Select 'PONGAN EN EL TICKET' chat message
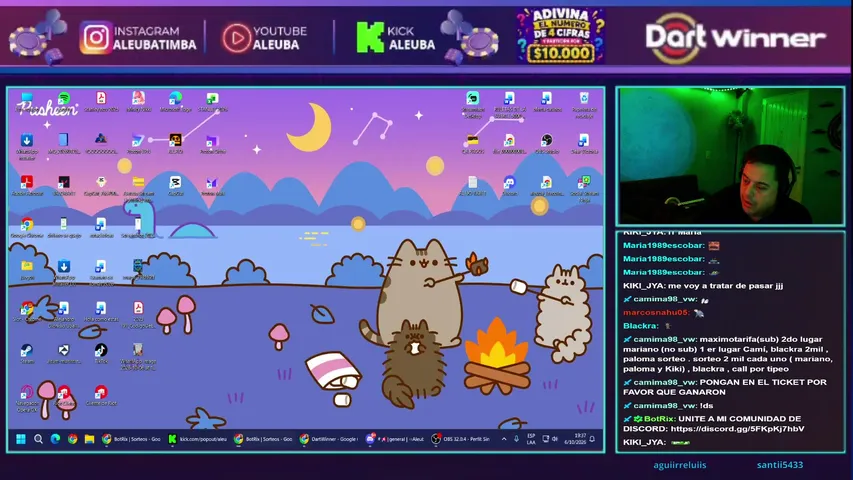Image resolution: width=853 pixels, height=480 pixels. point(725,387)
